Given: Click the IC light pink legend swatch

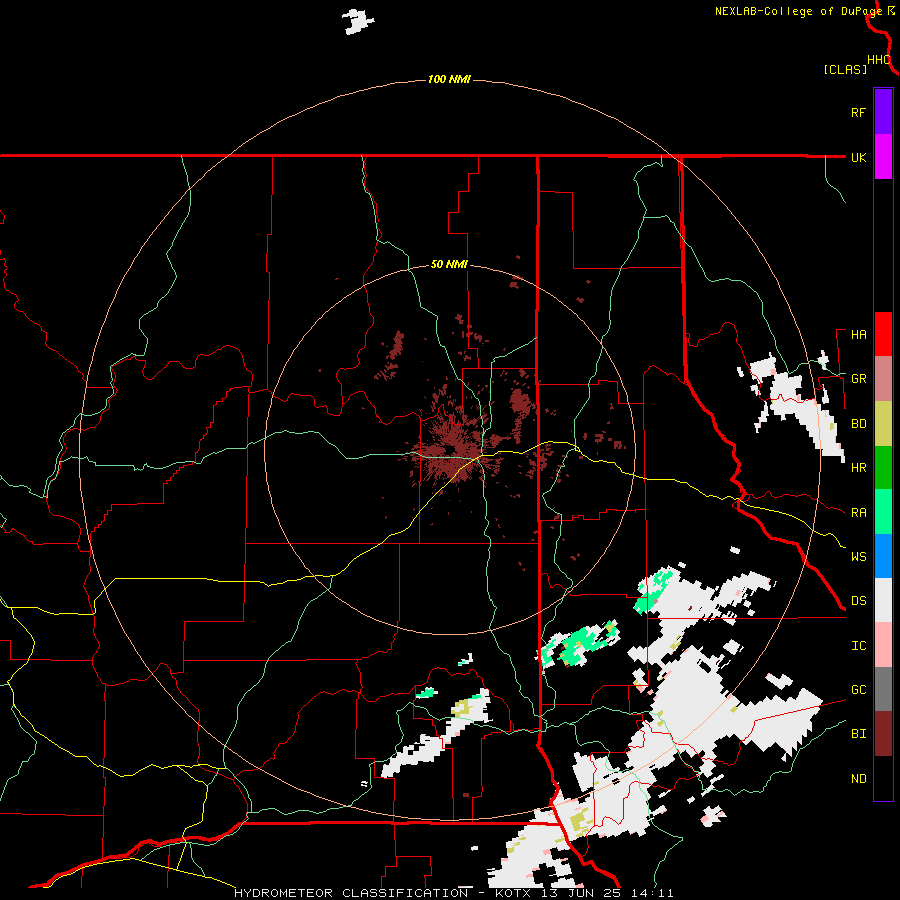Looking at the screenshot, I should (x=883, y=645).
